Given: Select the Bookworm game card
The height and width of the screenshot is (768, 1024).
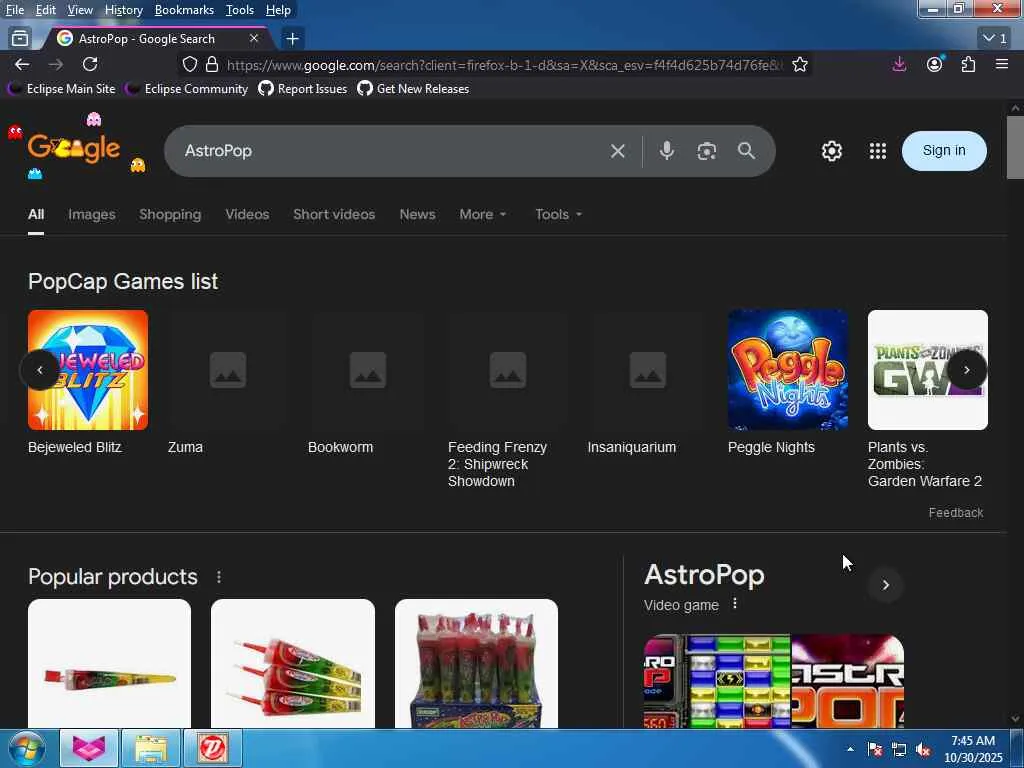Looking at the screenshot, I should 368,382.
